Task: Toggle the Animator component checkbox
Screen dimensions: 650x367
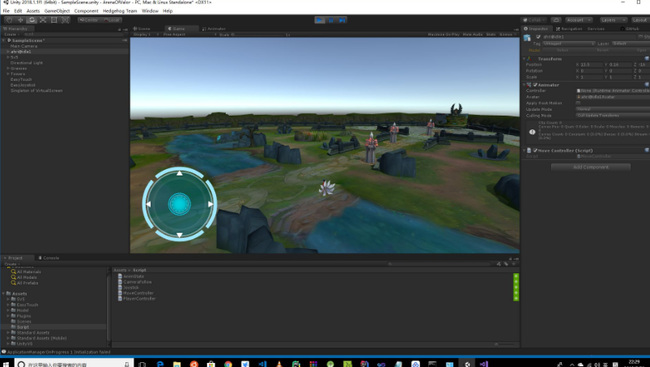Action: (535, 85)
